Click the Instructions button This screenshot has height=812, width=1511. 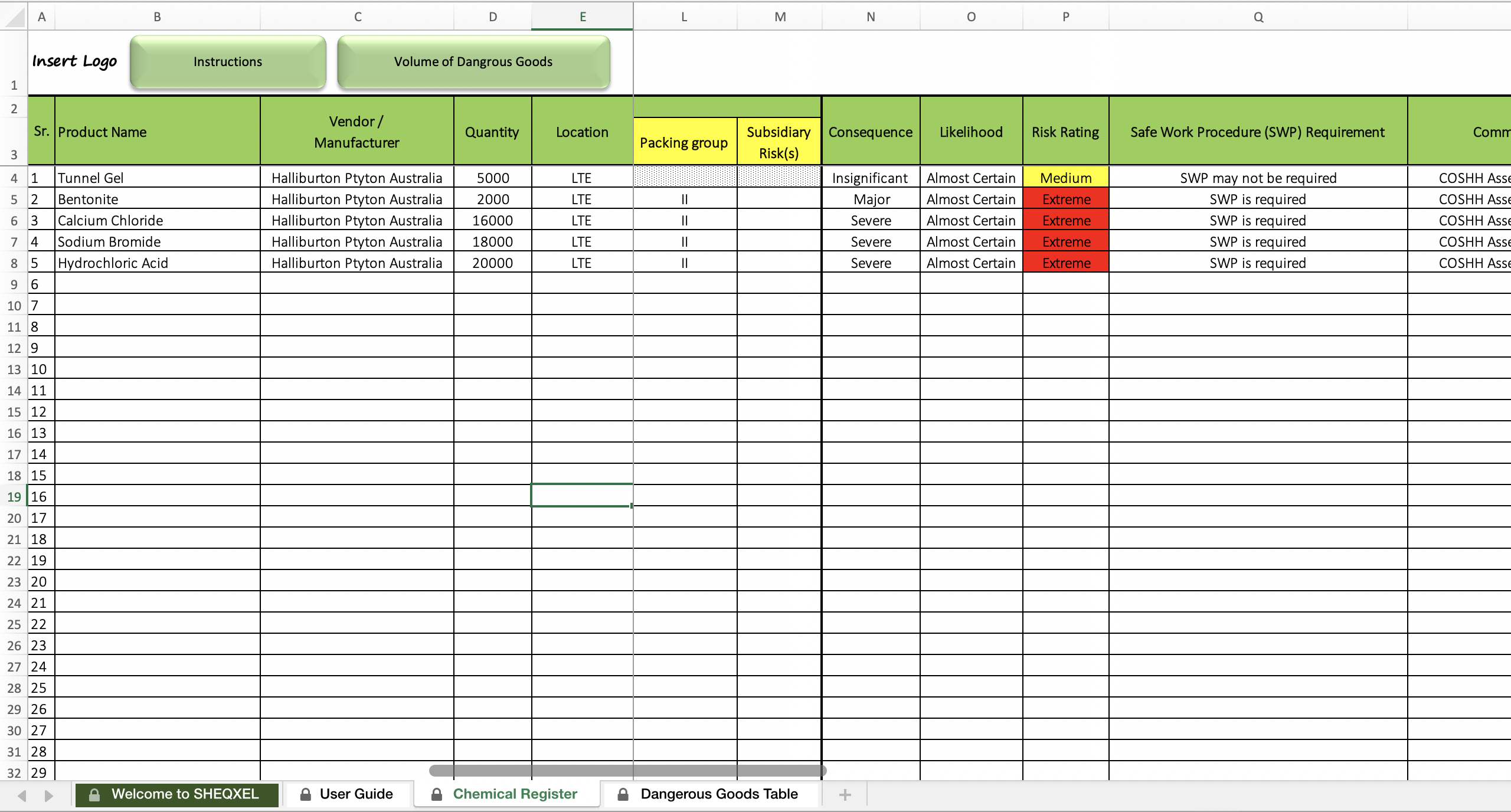228,62
